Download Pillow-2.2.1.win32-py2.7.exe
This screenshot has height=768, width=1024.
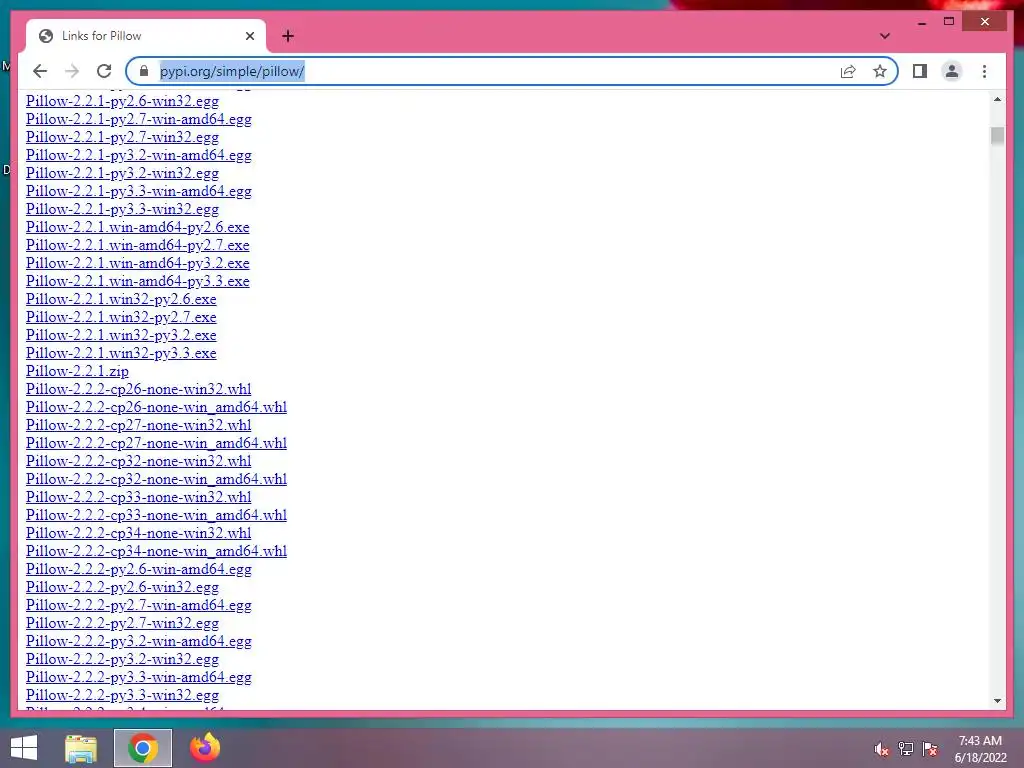coord(121,317)
